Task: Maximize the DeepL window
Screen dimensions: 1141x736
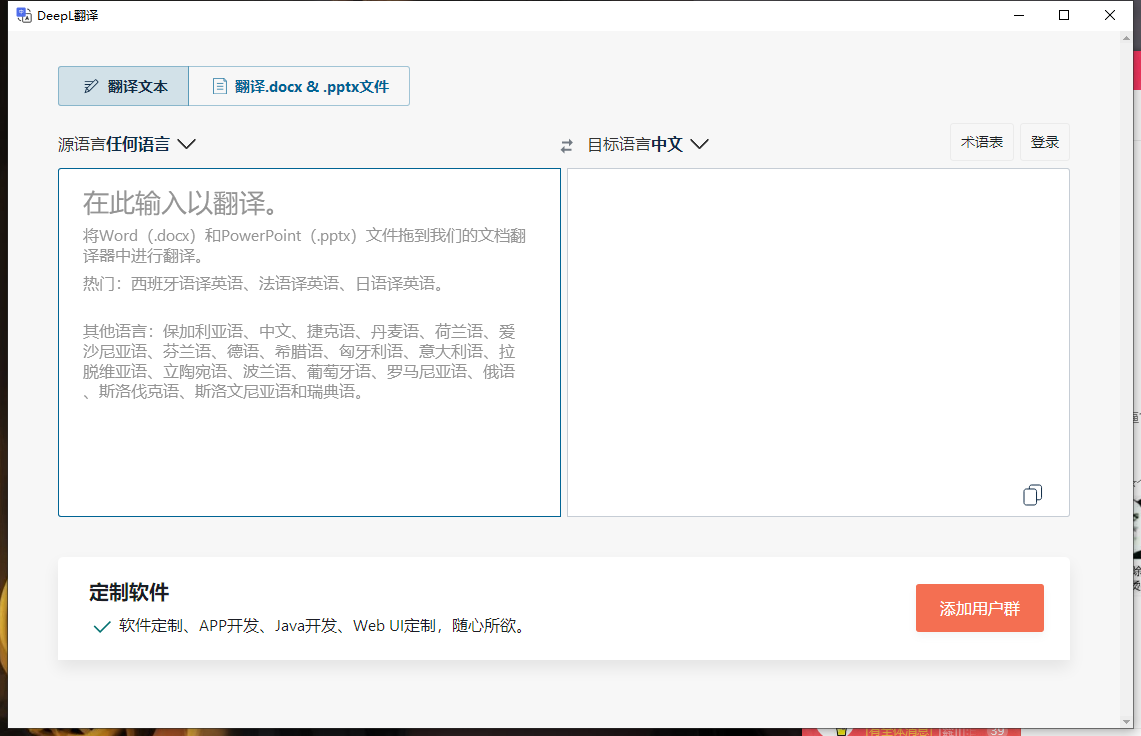Action: pos(1064,15)
